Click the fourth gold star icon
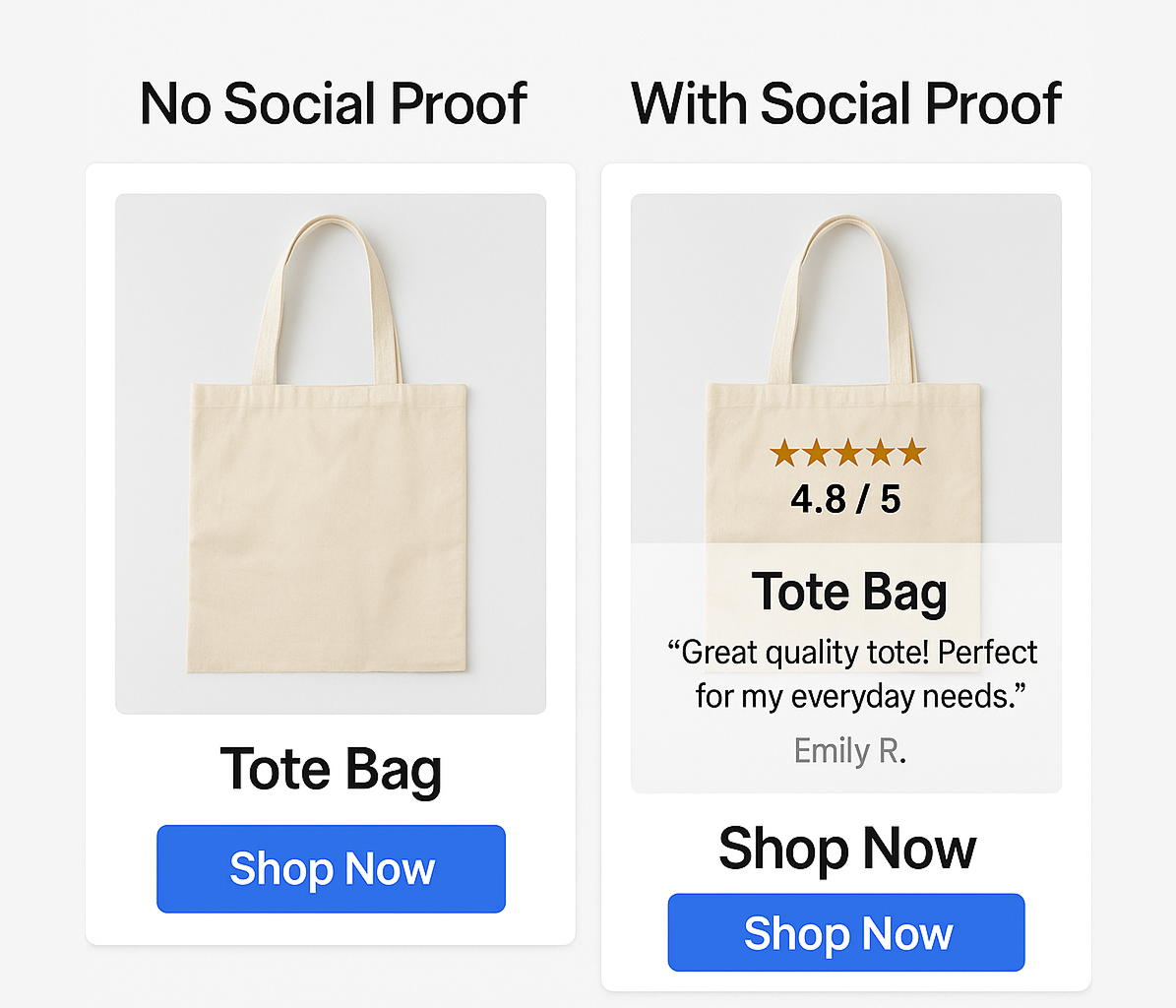This screenshot has height=1008, width=1176. click(x=881, y=453)
